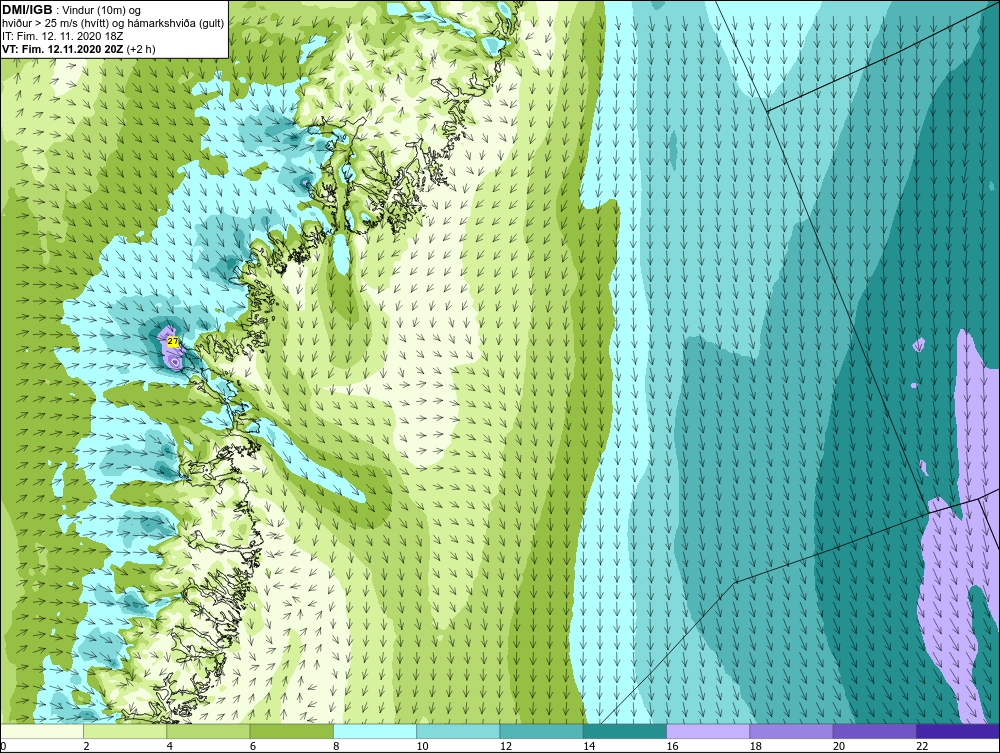Pick the violet 20–22 m/s legend swatch
Image resolution: width=1000 pixels, height=753 pixels.
click(x=874, y=731)
